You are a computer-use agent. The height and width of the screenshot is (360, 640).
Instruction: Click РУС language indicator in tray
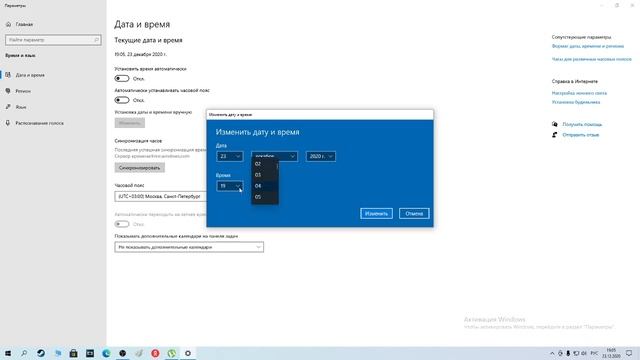[x=594, y=353]
